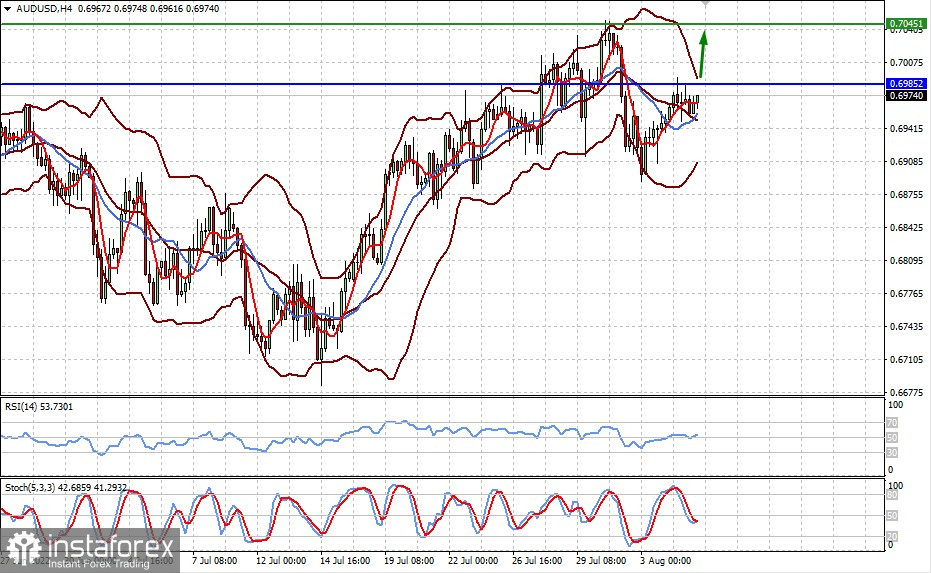
Task: Click the gray chart shift triangle marker at top
Action: [705, 3]
